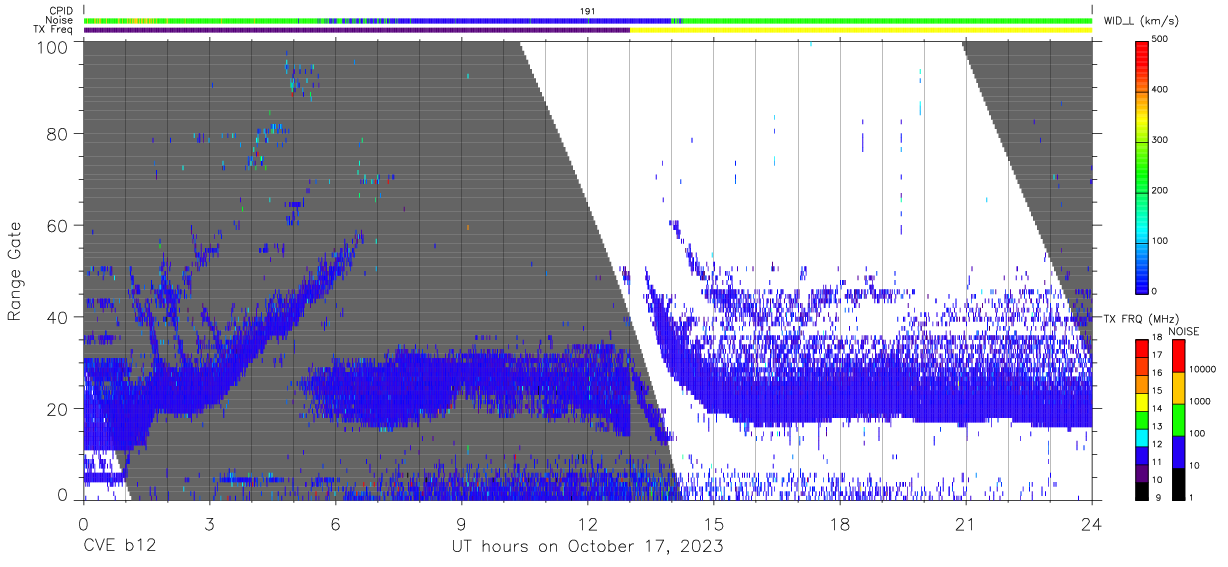Viewport: 1228px width, 567px height.
Task: Click hour 15 on the UT axis
Action: (714, 524)
